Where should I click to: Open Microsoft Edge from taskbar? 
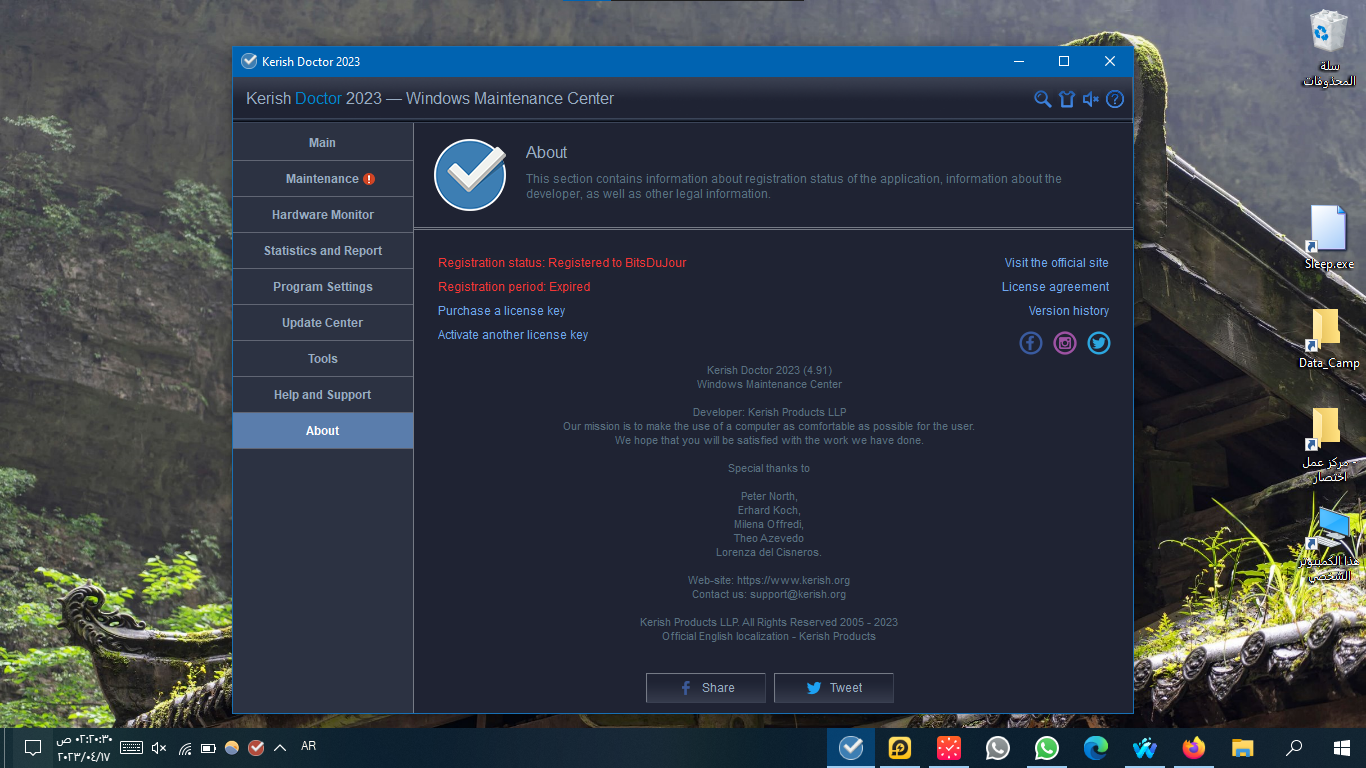[1096, 748]
